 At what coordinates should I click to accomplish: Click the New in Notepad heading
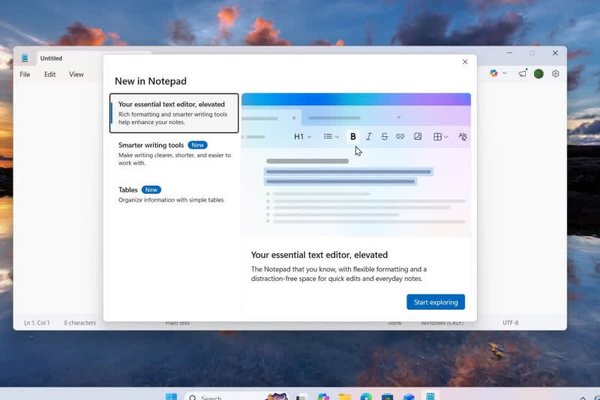(151, 81)
